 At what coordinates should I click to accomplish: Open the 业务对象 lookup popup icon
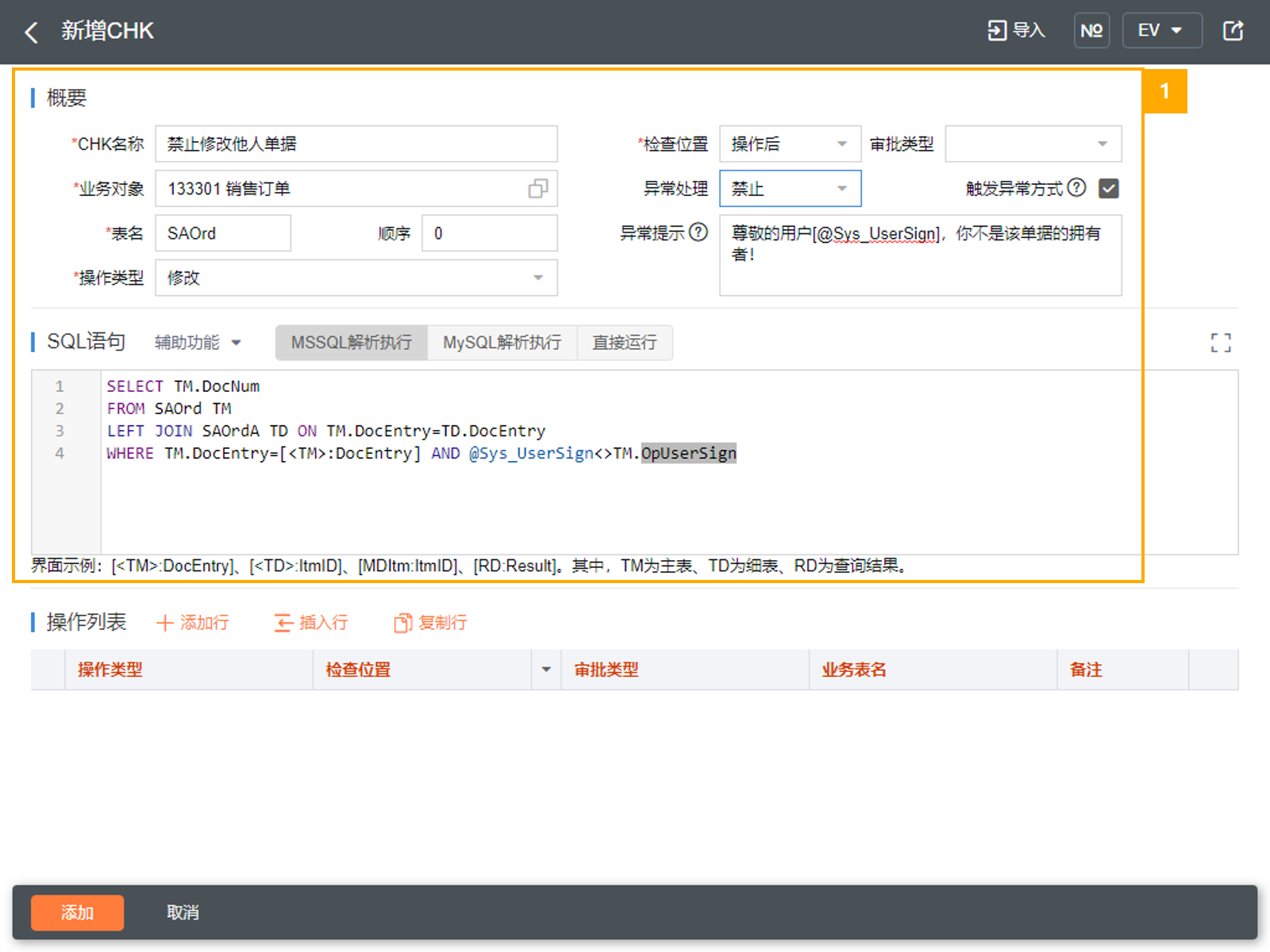[538, 189]
